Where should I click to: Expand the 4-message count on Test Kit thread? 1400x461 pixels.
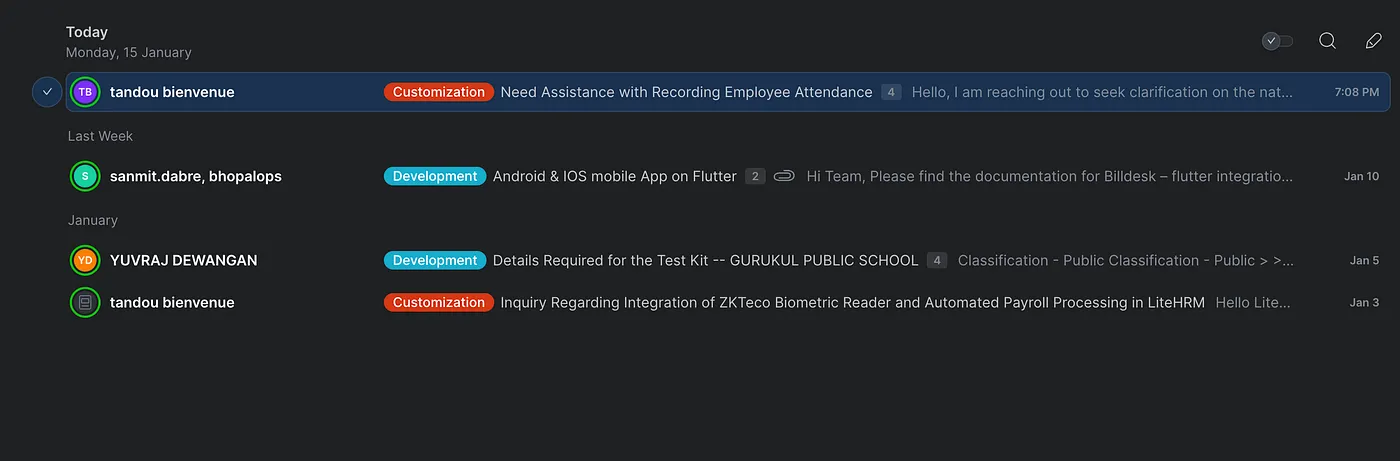pyautogui.click(x=936, y=260)
